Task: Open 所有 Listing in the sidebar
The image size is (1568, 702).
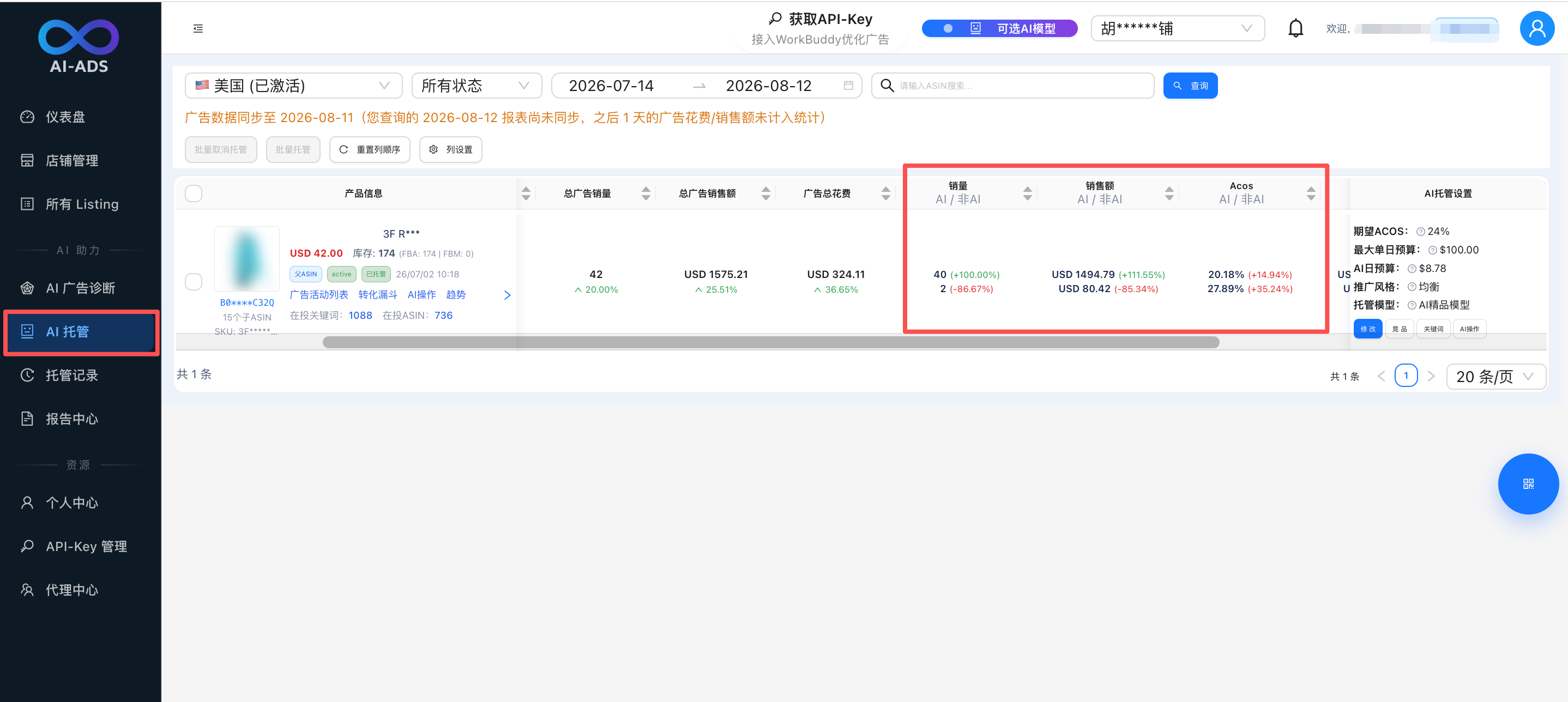Action: (80, 204)
